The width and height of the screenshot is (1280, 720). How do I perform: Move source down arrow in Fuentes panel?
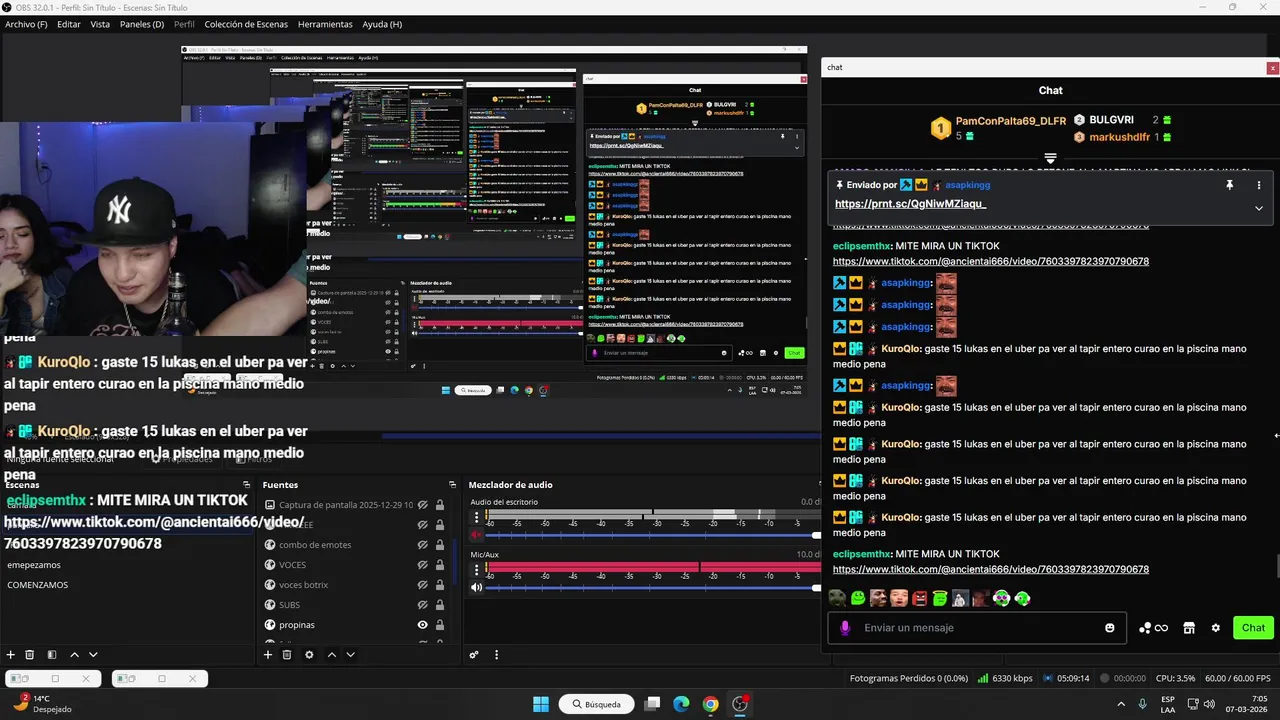pyautogui.click(x=350, y=654)
